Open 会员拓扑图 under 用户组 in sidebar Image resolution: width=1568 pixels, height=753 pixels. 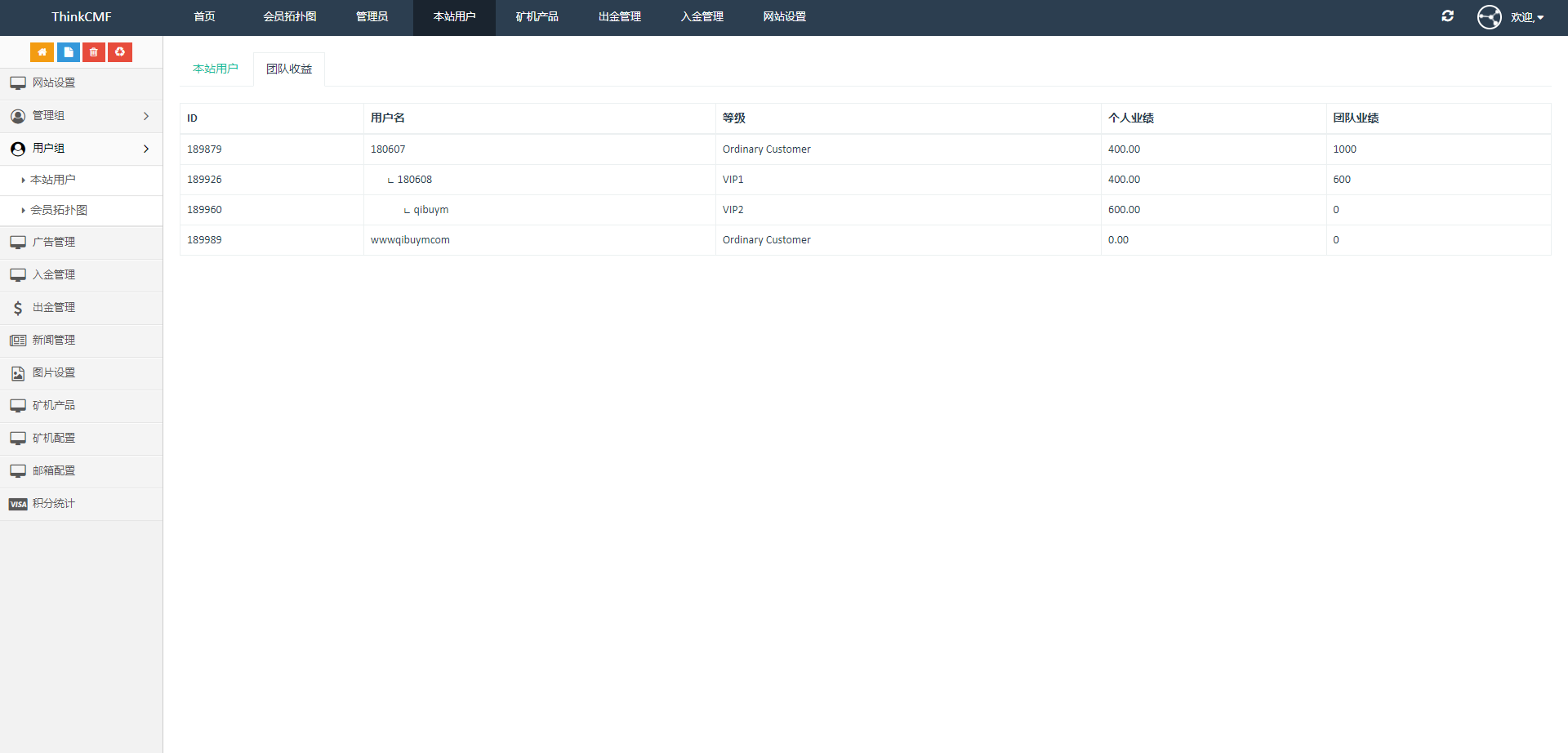(59, 211)
